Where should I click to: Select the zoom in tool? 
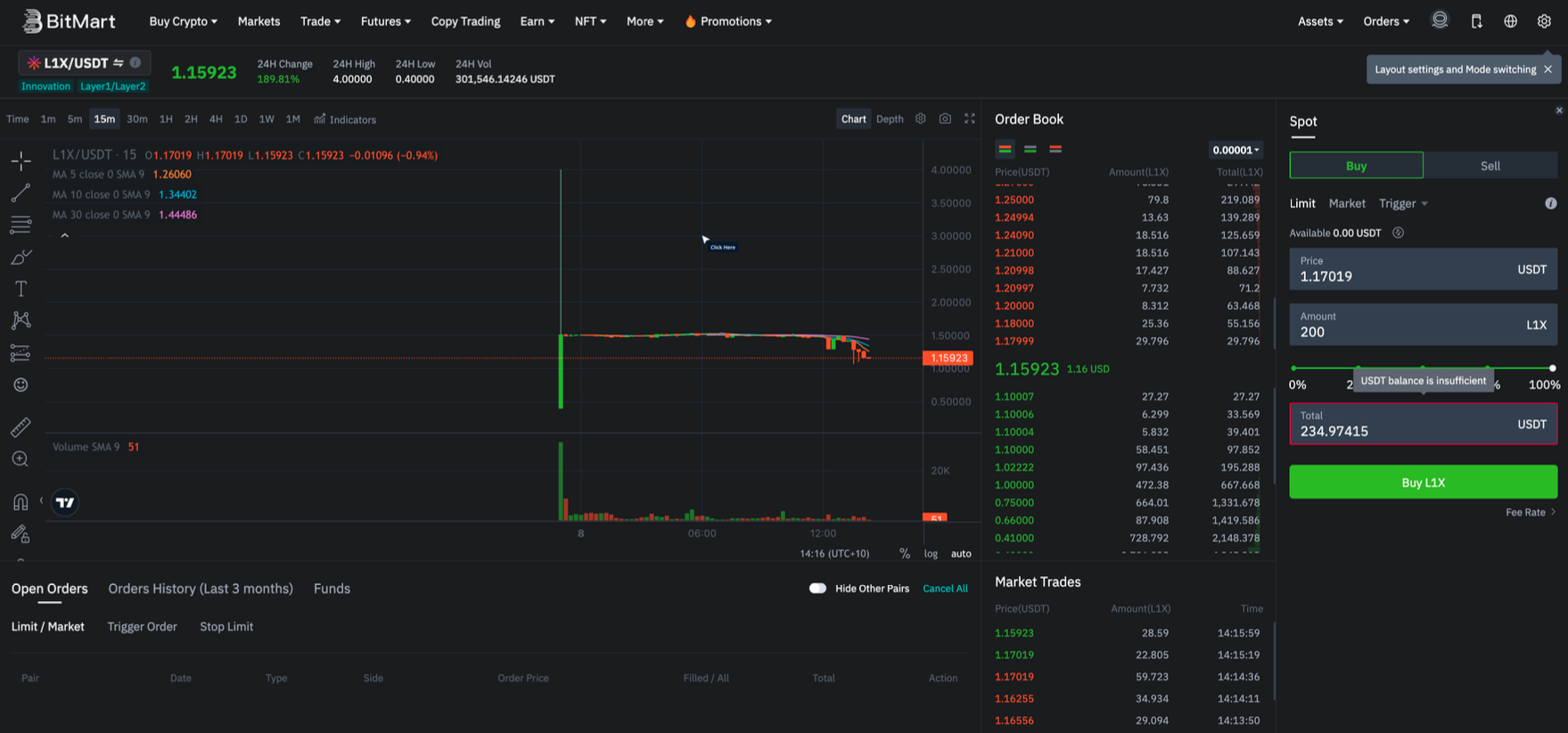(x=21, y=459)
